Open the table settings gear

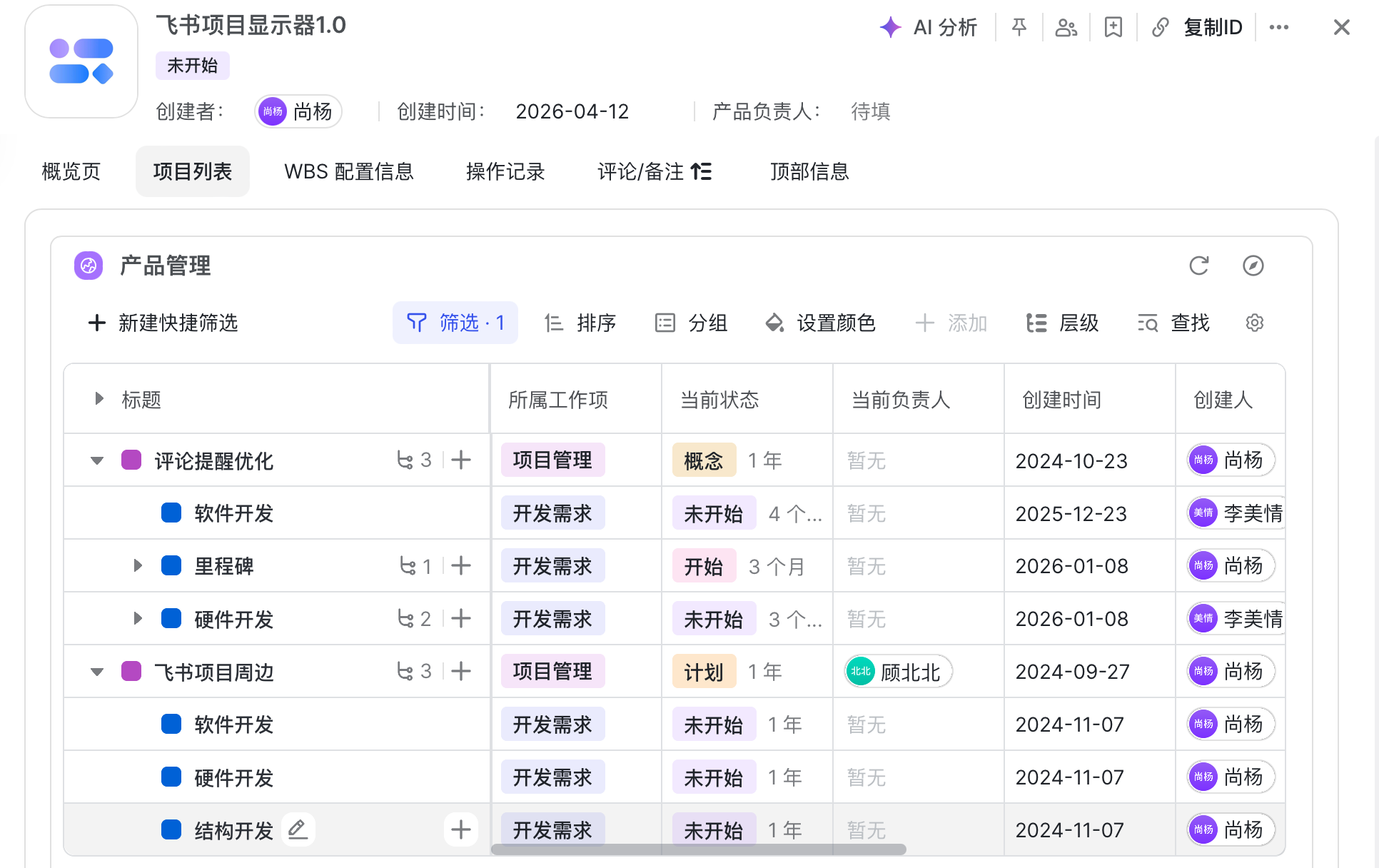click(1255, 323)
